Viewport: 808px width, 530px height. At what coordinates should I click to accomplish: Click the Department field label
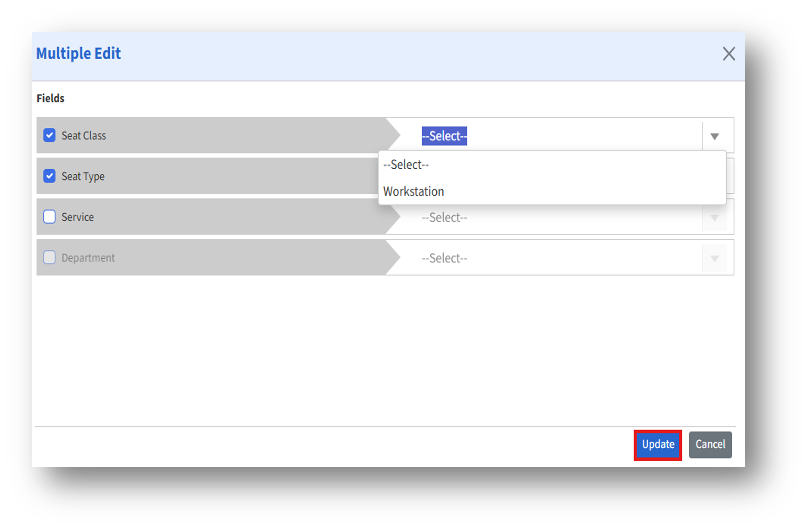(x=88, y=258)
